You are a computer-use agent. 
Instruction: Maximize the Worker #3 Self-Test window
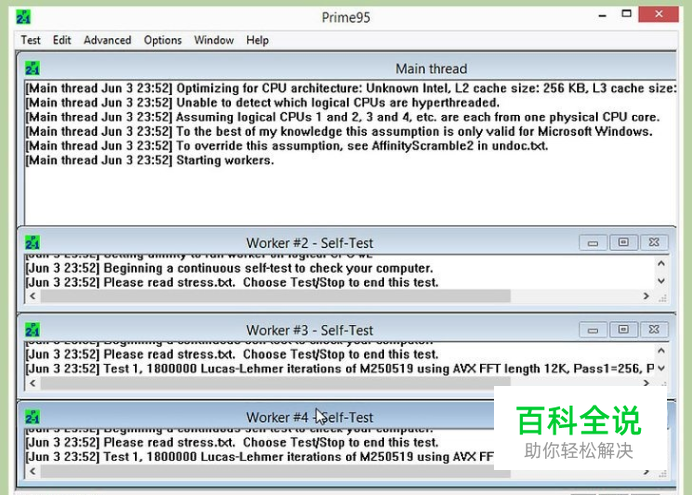coord(623,330)
